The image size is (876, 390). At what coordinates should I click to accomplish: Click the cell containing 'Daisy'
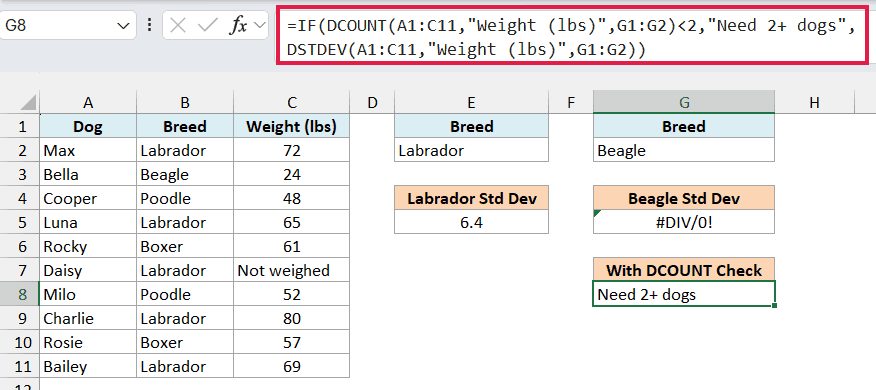coord(88,270)
